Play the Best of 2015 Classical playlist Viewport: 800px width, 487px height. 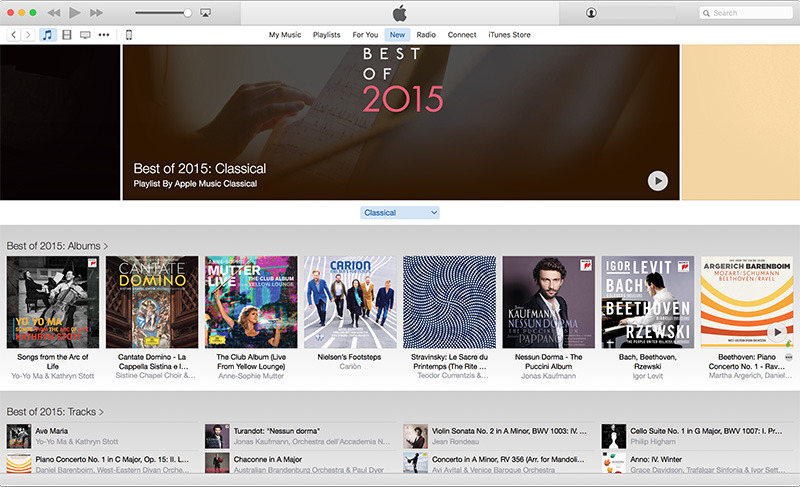tap(658, 181)
